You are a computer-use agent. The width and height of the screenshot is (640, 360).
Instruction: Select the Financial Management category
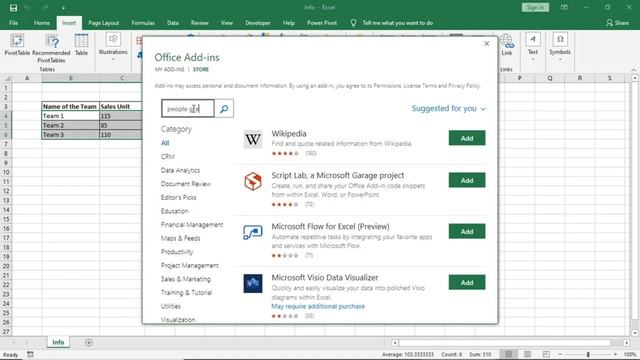(x=192, y=224)
